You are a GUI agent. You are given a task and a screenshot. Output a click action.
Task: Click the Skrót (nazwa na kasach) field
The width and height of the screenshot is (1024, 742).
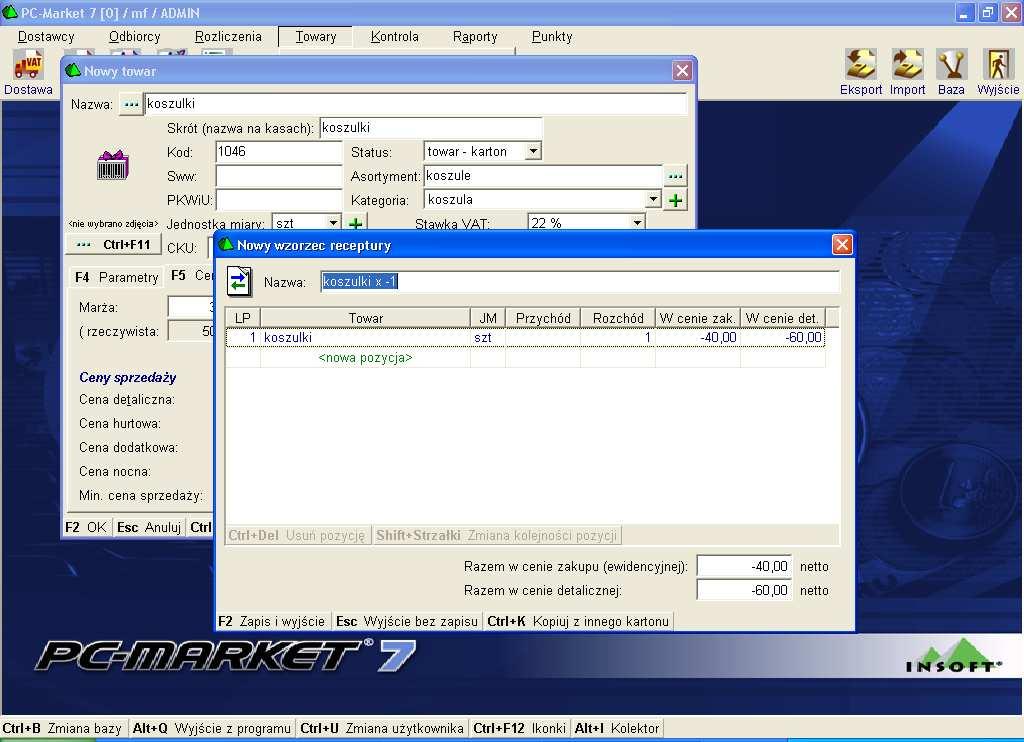(431, 128)
